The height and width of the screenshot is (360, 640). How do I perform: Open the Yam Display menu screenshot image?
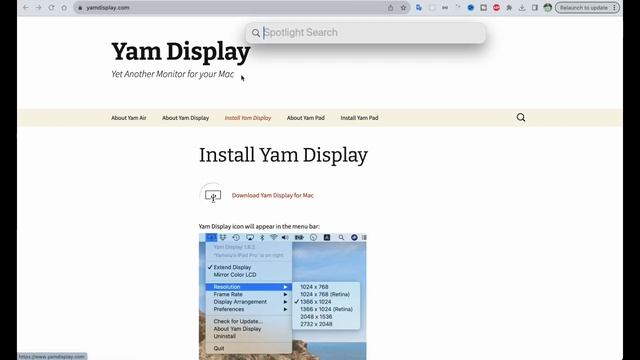tap(282, 296)
